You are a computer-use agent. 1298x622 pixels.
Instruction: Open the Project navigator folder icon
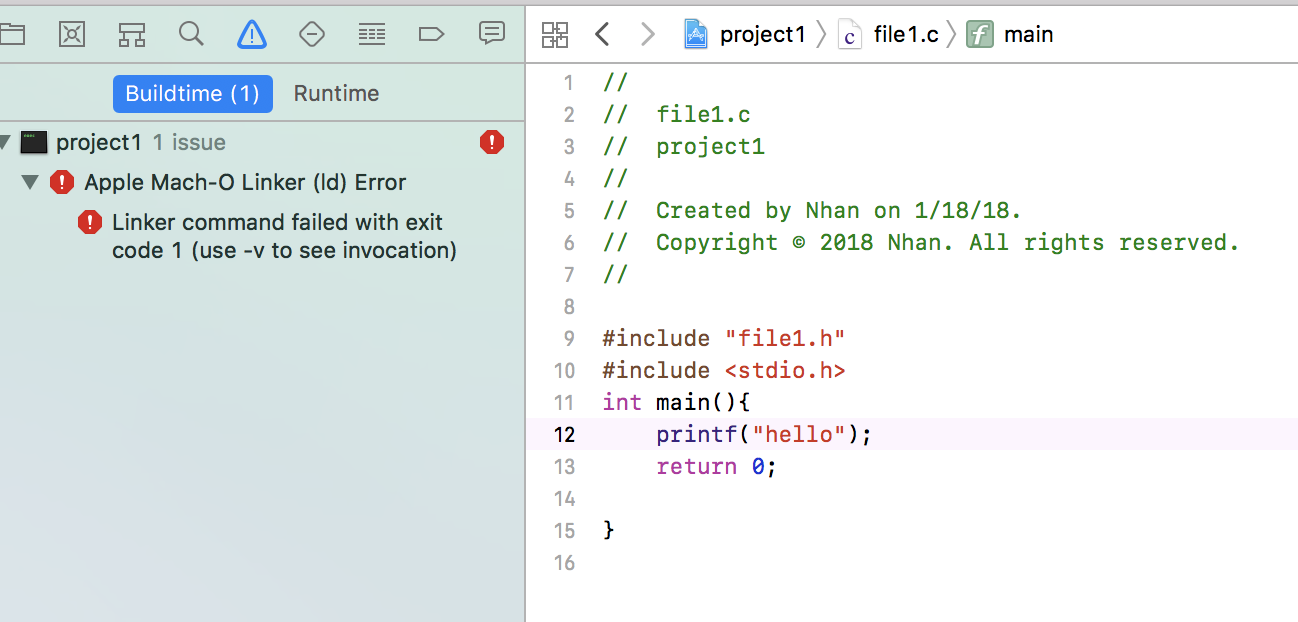pyautogui.click(x=12, y=35)
